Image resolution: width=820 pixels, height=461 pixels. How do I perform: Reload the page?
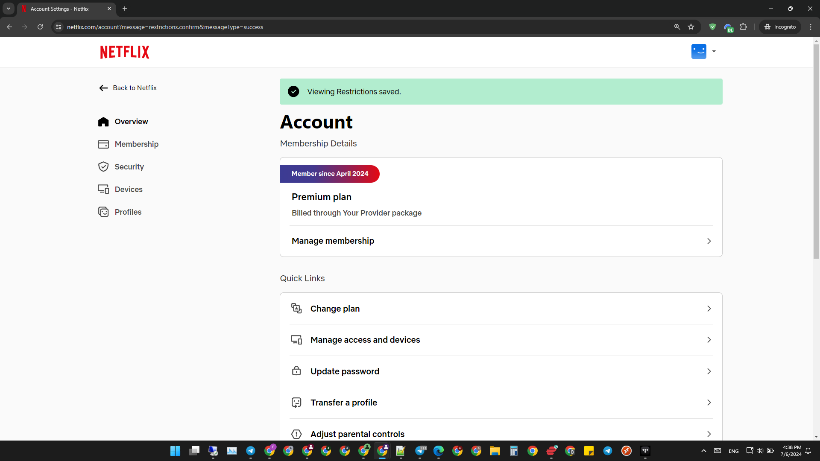[40, 27]
